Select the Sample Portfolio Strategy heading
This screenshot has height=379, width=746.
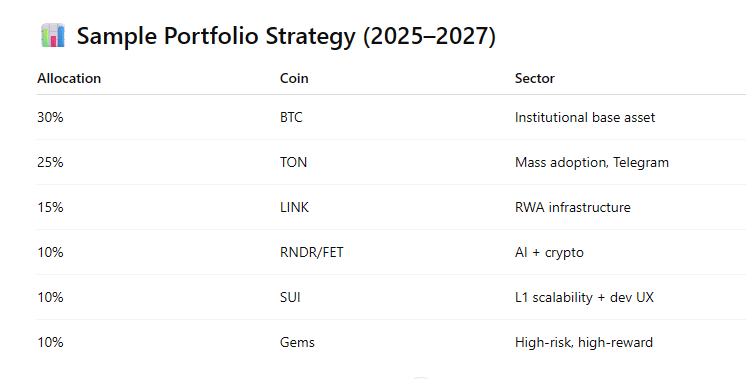pos(286,36)
